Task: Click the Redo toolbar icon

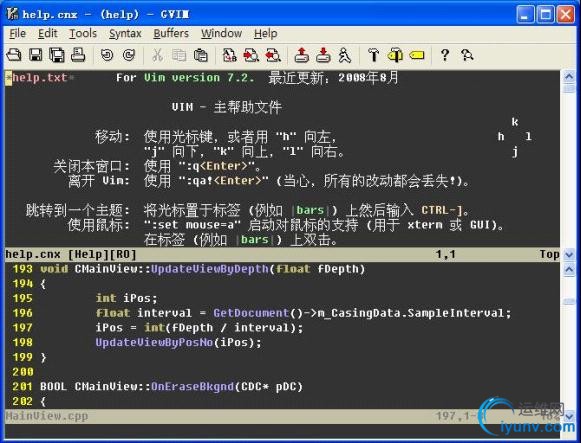Action: click(129, 55)
